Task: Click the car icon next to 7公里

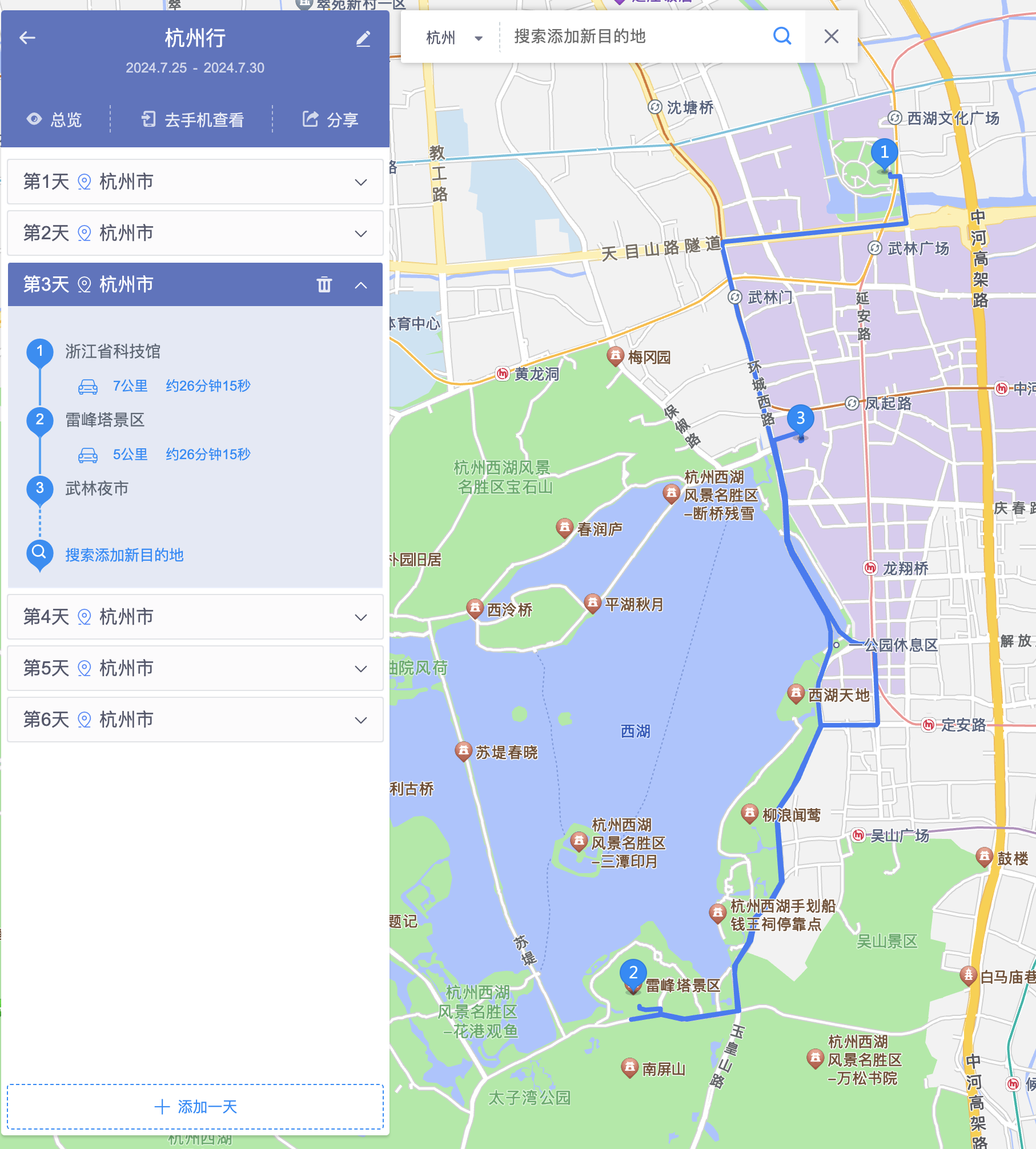Action: 88,387
